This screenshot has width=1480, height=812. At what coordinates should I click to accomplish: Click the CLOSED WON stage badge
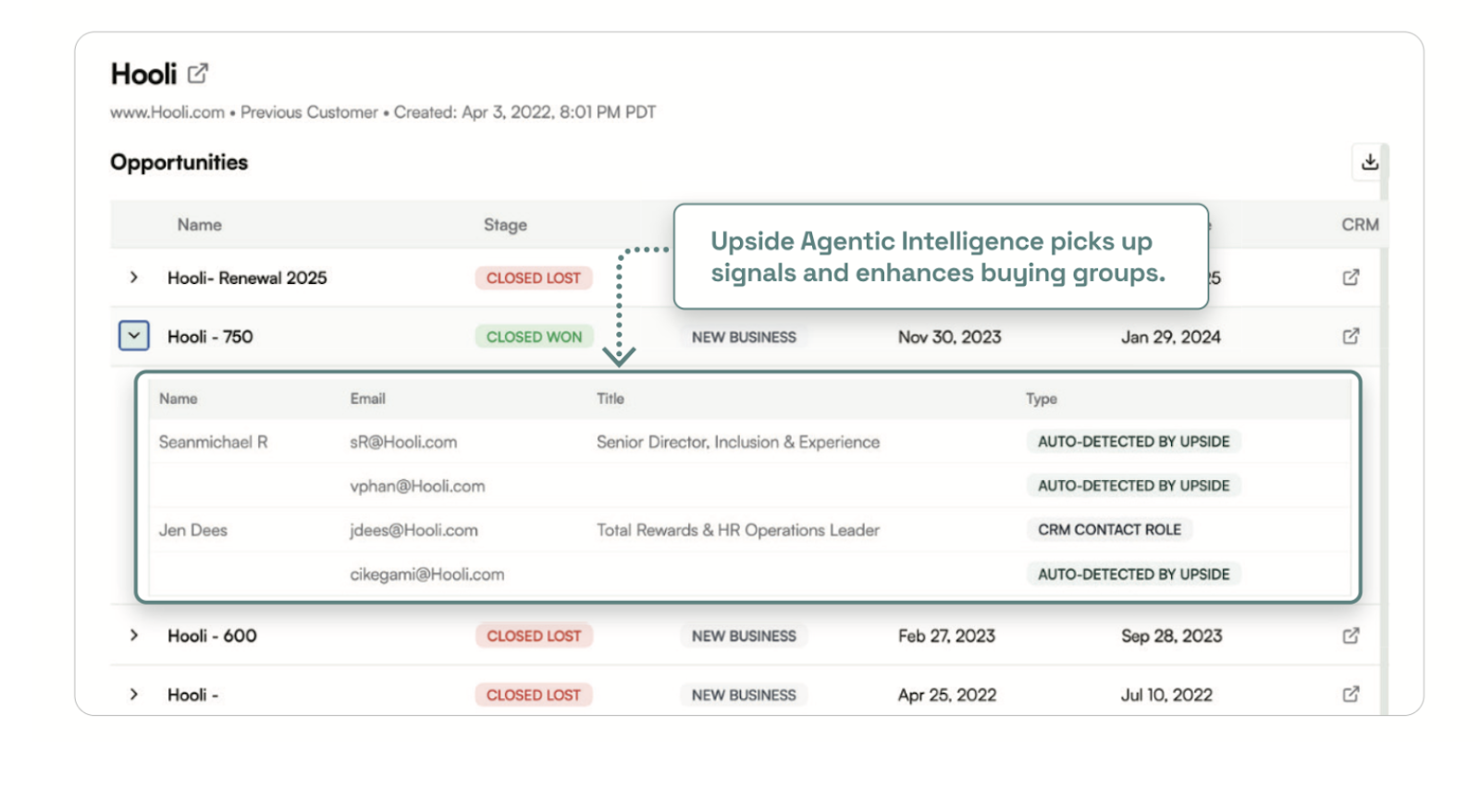click(535, 337)
